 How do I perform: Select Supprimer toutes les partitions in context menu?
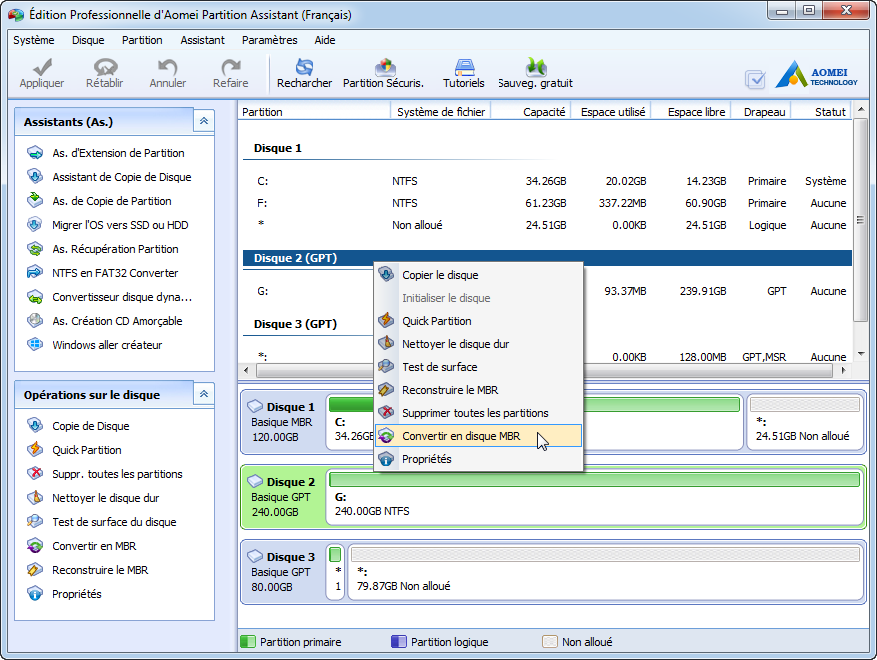(475, 413)
